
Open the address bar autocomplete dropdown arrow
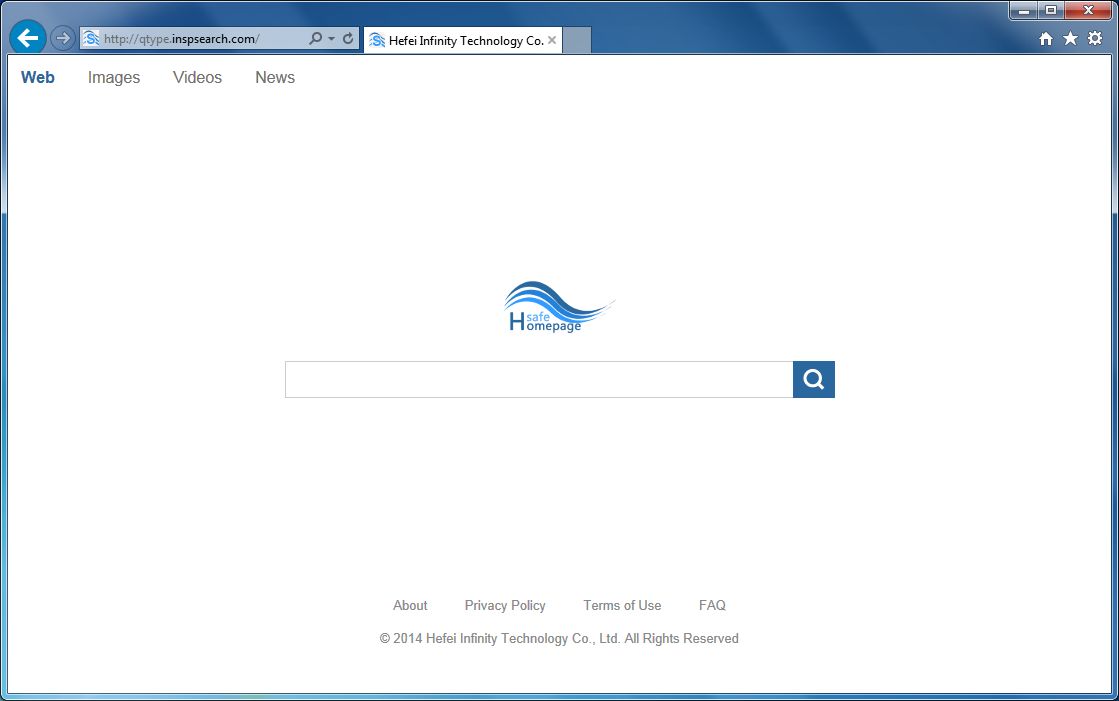pos(330,37)
